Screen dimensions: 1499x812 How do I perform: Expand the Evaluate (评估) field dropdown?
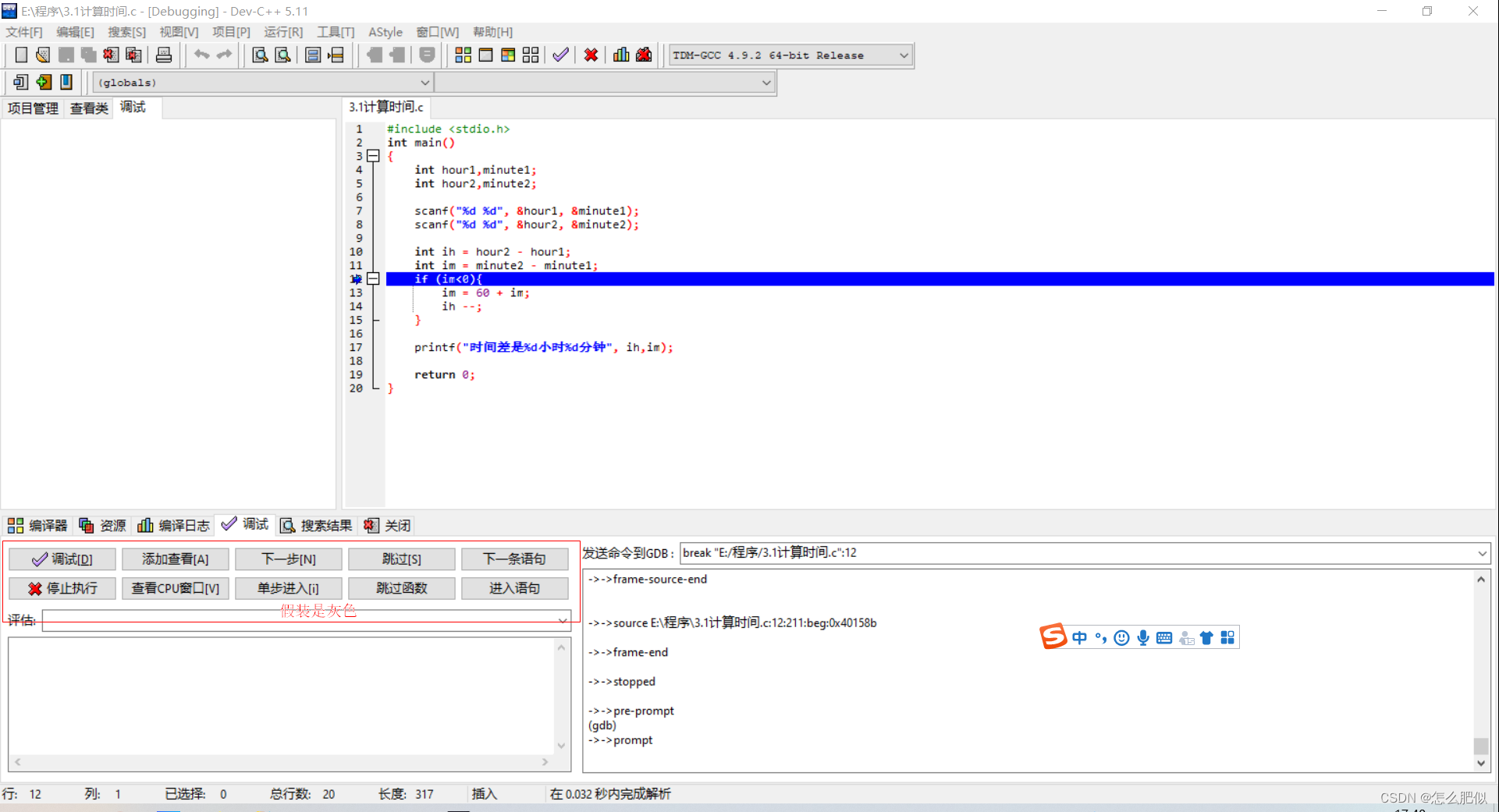coord(562,620)
